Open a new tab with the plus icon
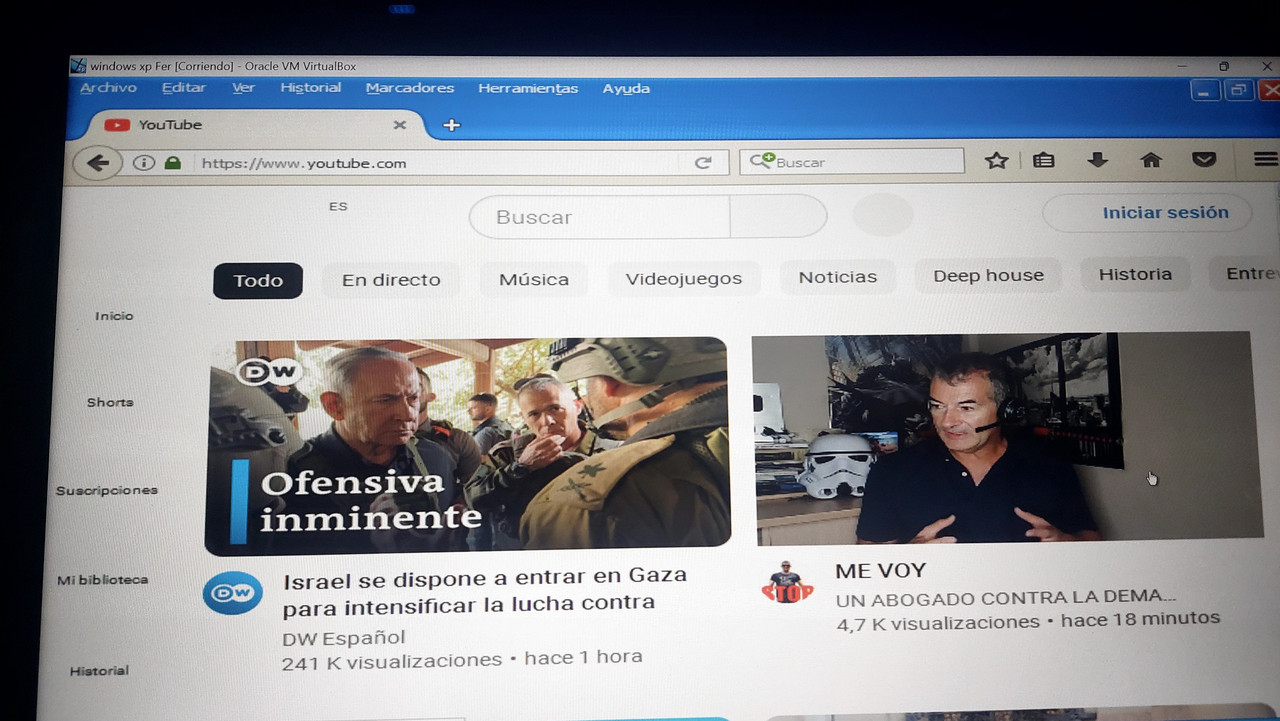This screenshot has width=1280, height=721. [x=451, y=125]
